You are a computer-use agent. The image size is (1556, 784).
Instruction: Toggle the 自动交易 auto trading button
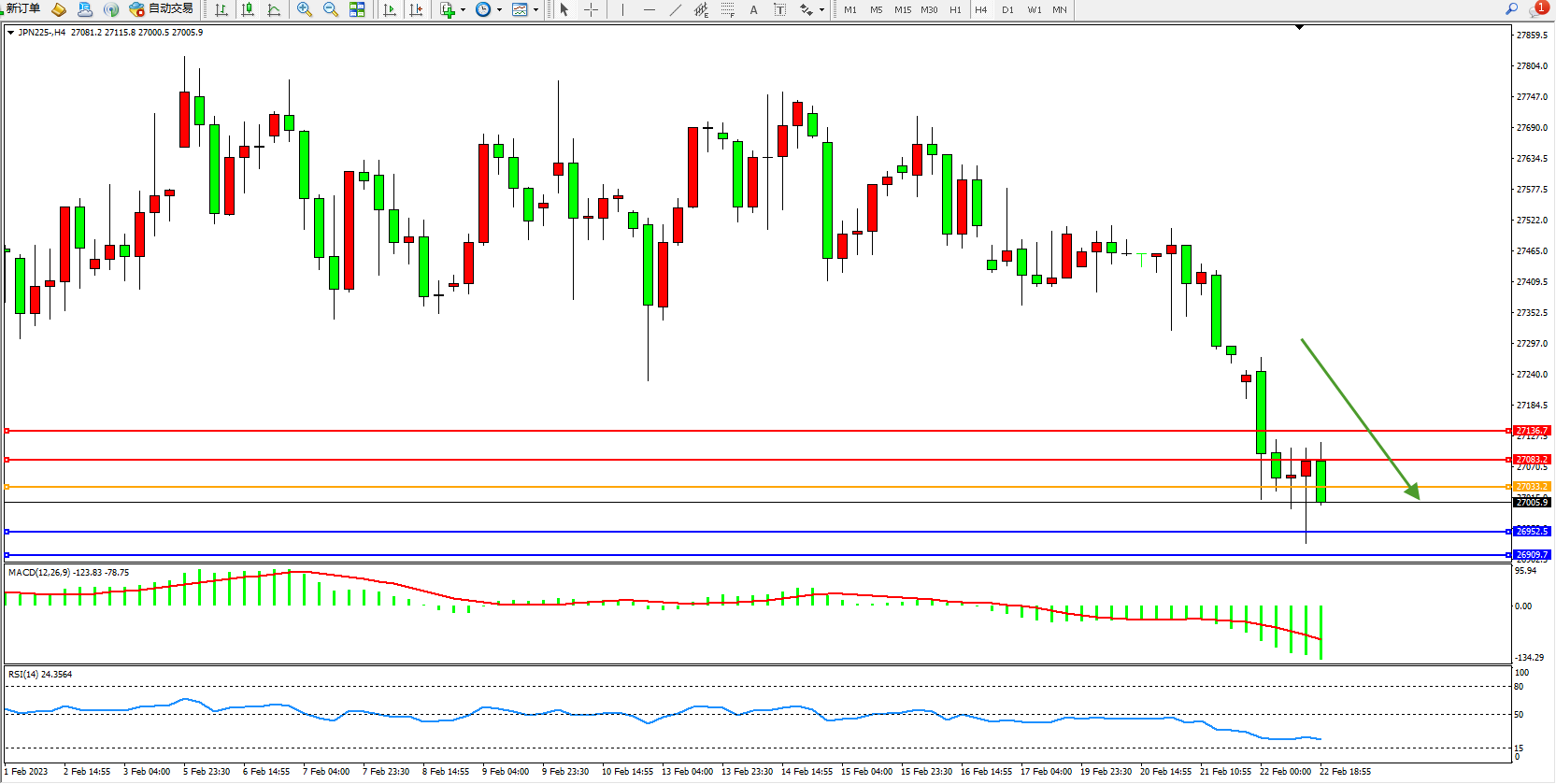coord(162,9)
